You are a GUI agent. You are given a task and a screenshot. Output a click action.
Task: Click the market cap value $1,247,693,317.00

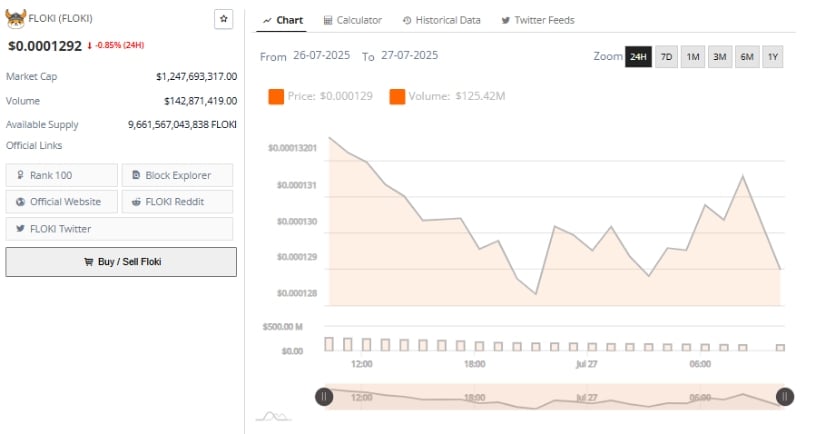point(196,76)
